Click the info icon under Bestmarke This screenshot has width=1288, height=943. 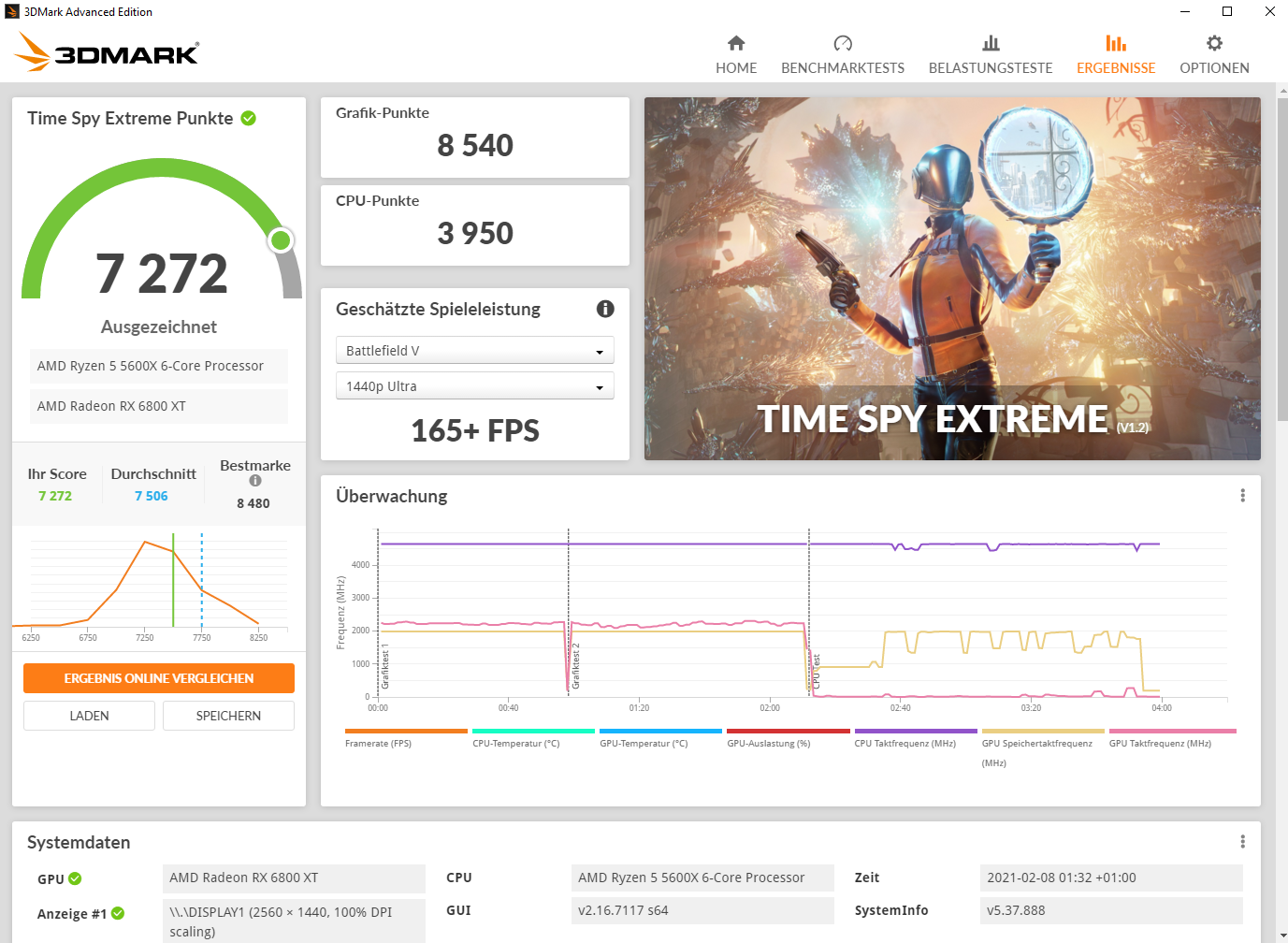[x=255, y=481]
